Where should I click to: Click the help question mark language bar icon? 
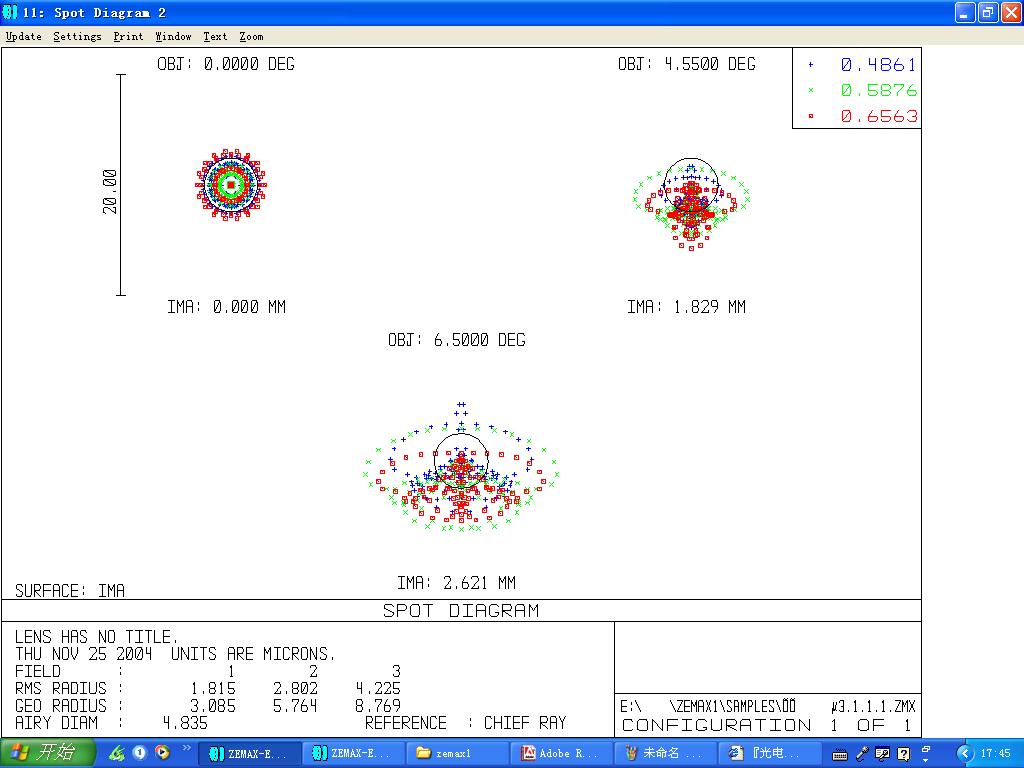click(x=903, y=754)
